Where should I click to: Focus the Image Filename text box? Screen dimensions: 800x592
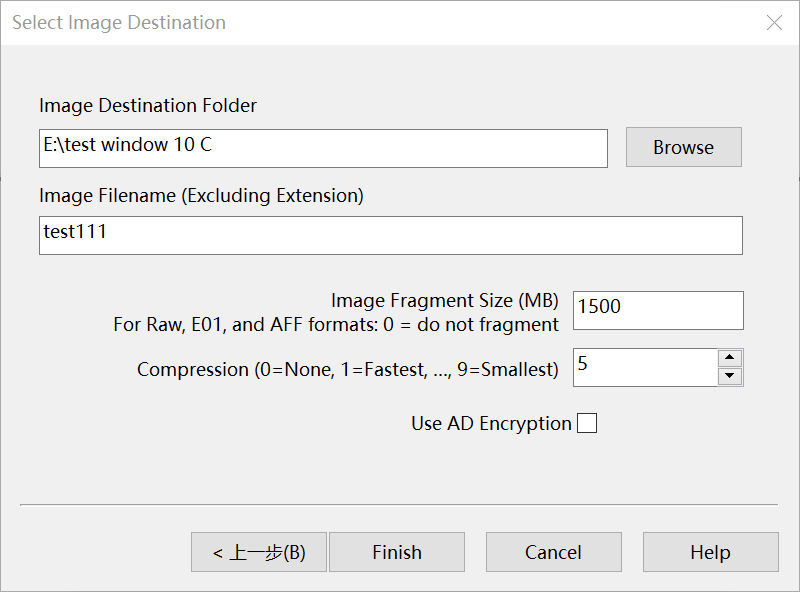pyautogui.click(x=390, y=235)
